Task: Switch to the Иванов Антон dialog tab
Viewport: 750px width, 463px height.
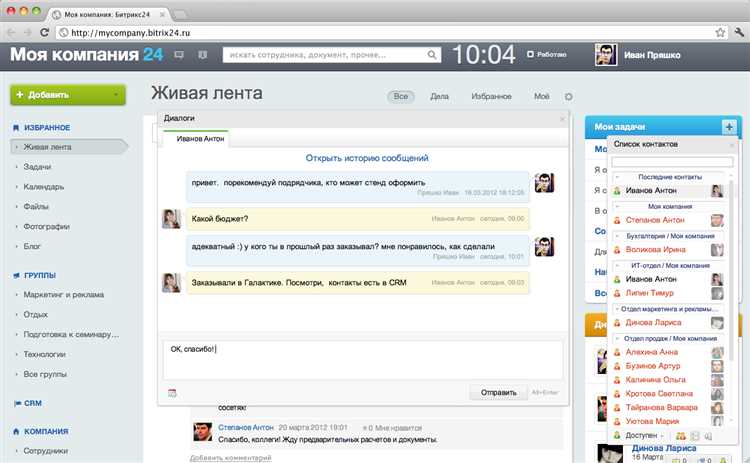Action: 196,139
